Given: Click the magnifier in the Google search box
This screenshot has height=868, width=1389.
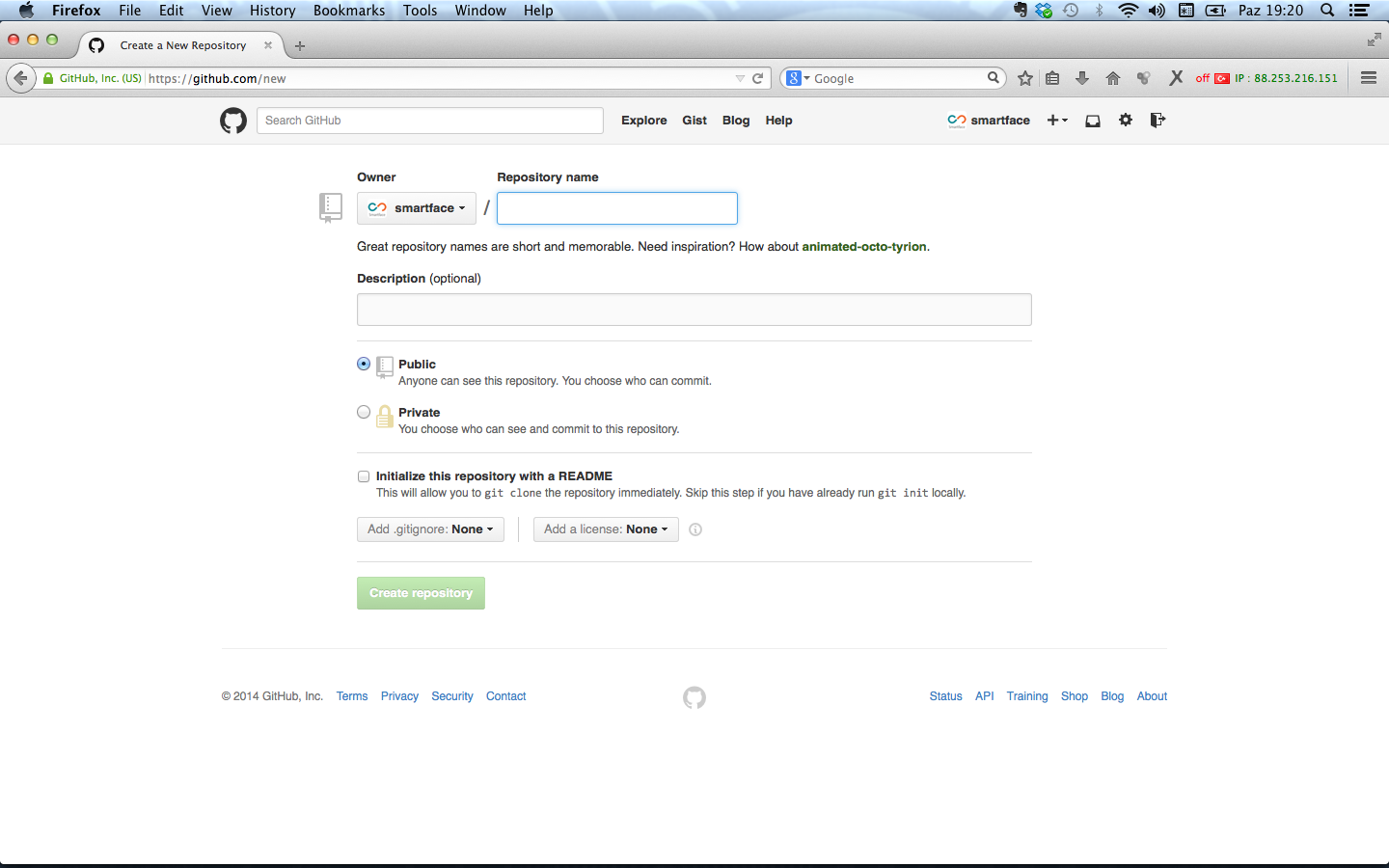Looking at the screenshot, I should pos(993,78).
